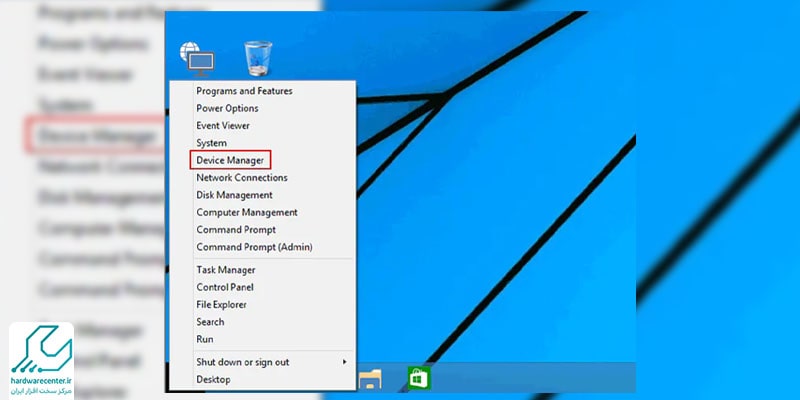Select Desktop at the menu bottom
Viewport: 800px width, 400px height.
262,380
